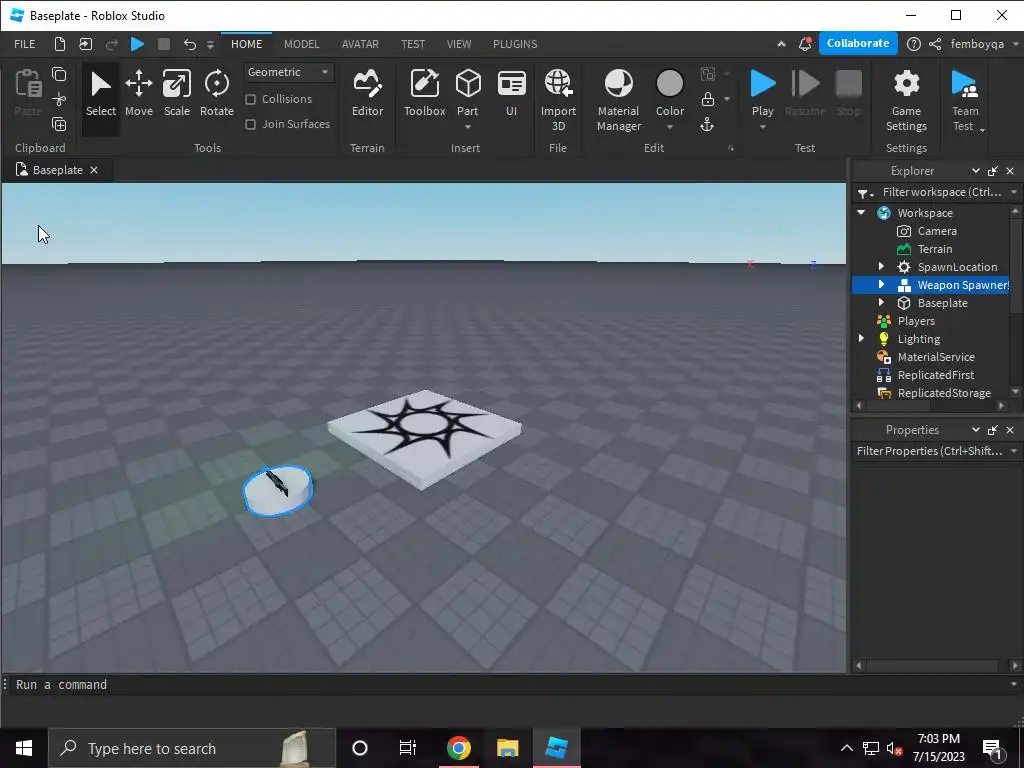The height and width of the screenshot is (768, 1024).
Task: Collapse the Workspace tree node
Action: point(861,212)
